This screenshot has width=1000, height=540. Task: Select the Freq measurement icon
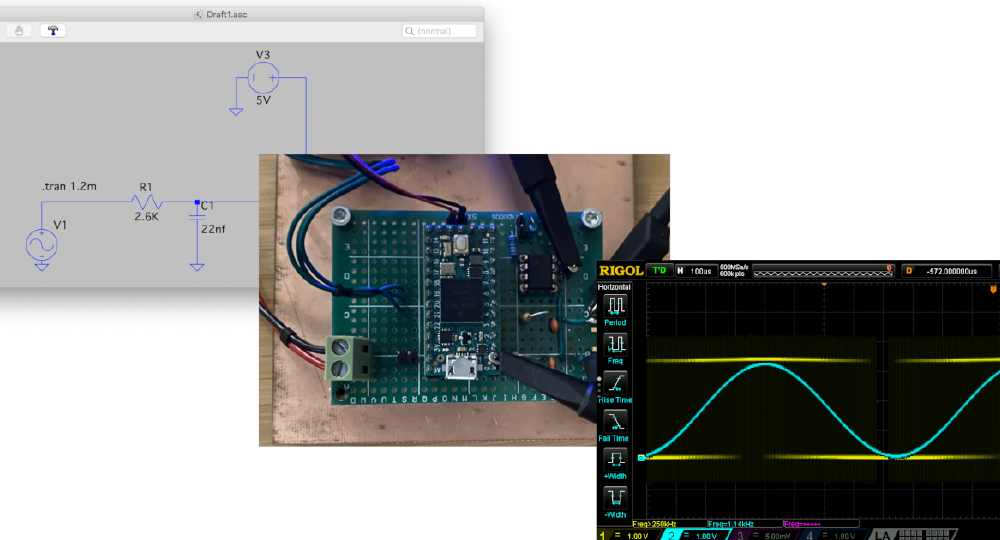coord(616,344)
